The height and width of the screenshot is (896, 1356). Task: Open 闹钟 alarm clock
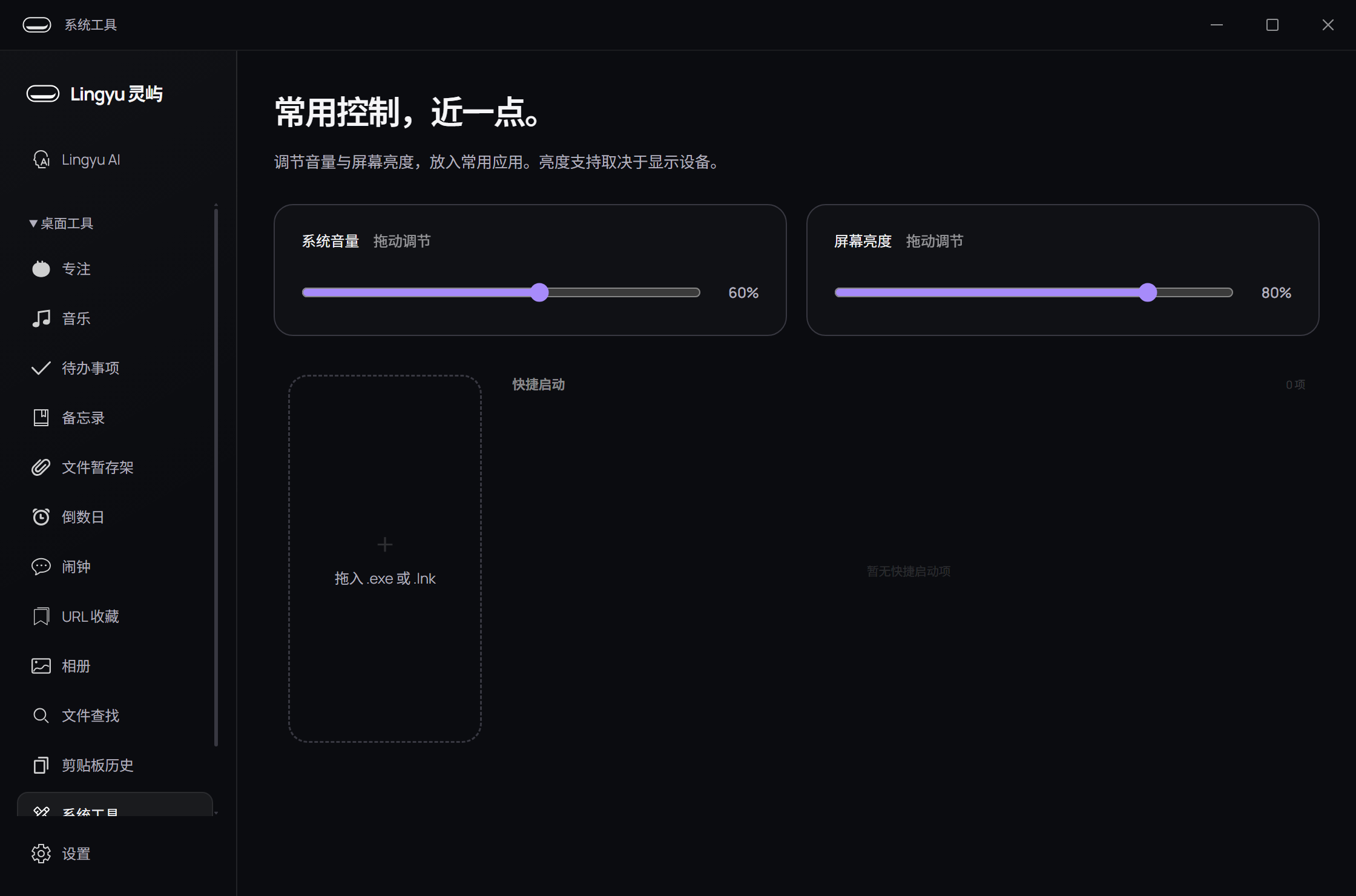[115, 567]
